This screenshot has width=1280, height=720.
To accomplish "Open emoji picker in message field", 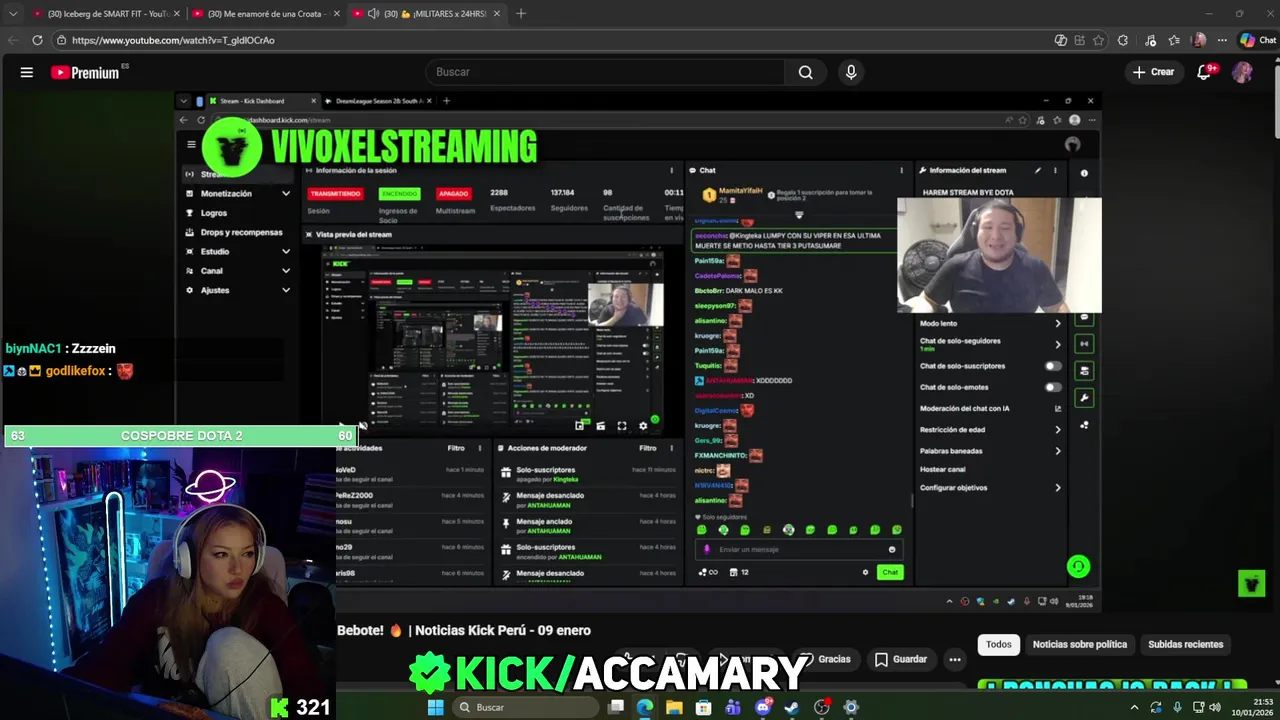I will point(892,549).
